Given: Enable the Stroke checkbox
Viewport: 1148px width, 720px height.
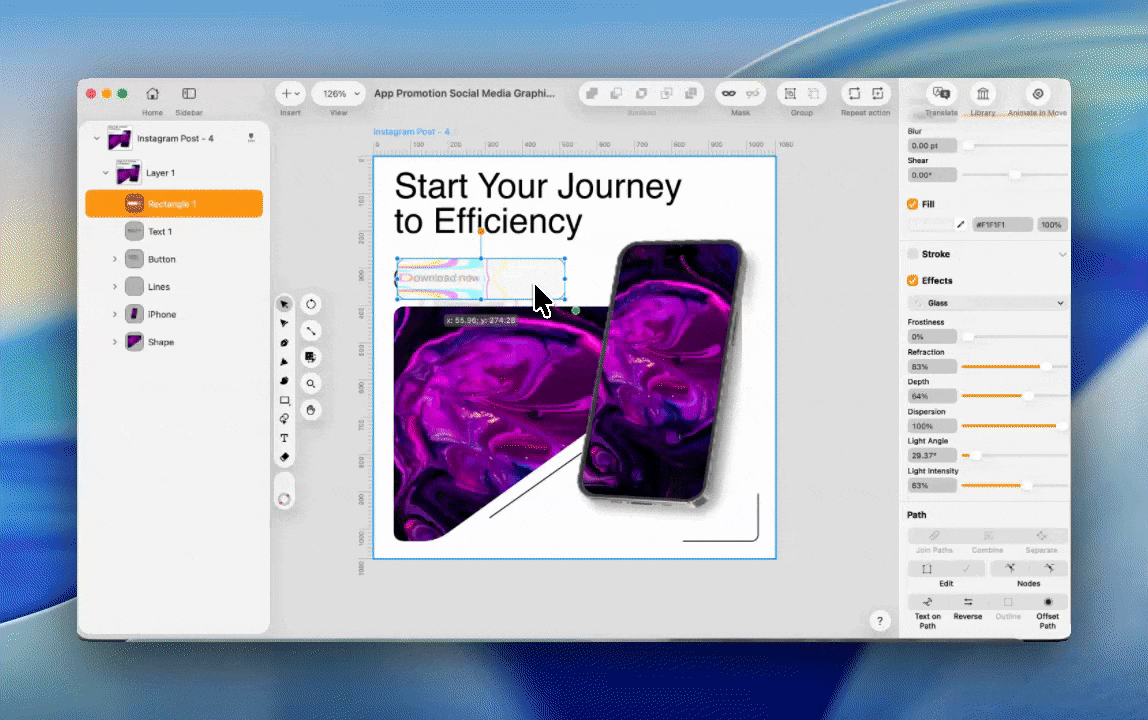Looking at the screenshot, I should pyautogui.click(x=912, y=254).
